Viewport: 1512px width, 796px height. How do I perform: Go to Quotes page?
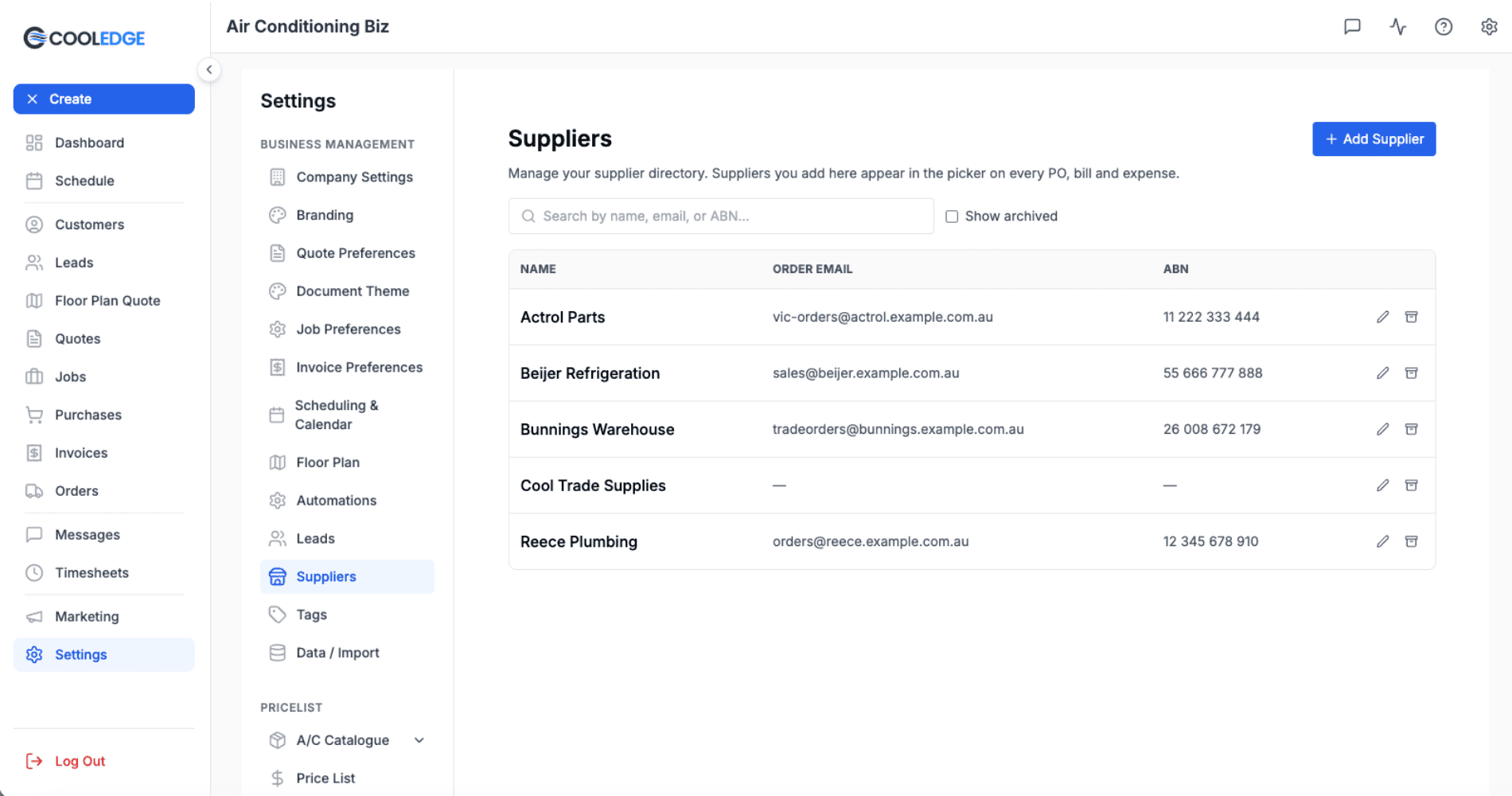click(104, 338)
